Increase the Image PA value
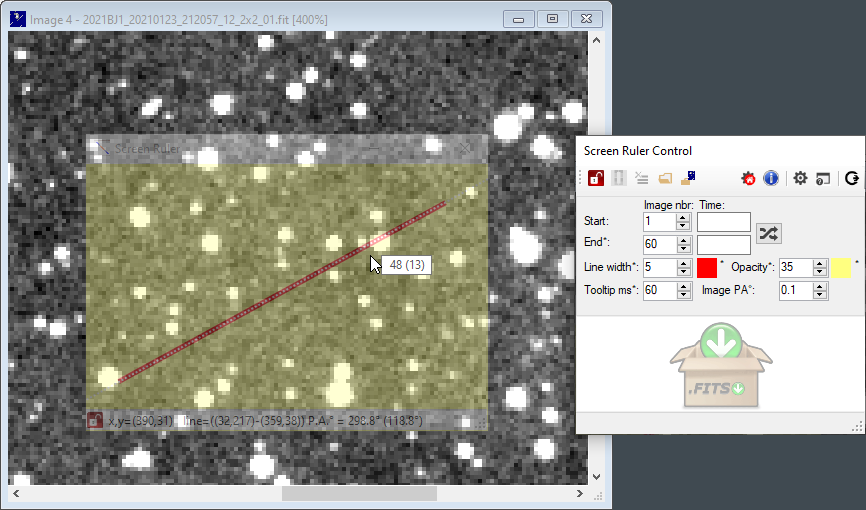Image resolution: width=866 pixels, height=510 pixels. (820, 286)
